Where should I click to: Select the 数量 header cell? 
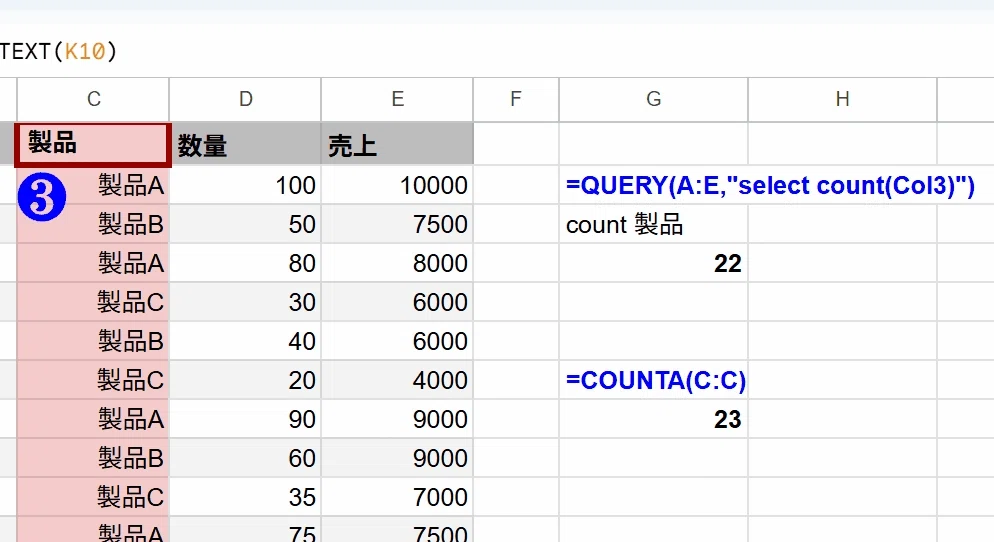pyautogui.click(x=245, y=145)
